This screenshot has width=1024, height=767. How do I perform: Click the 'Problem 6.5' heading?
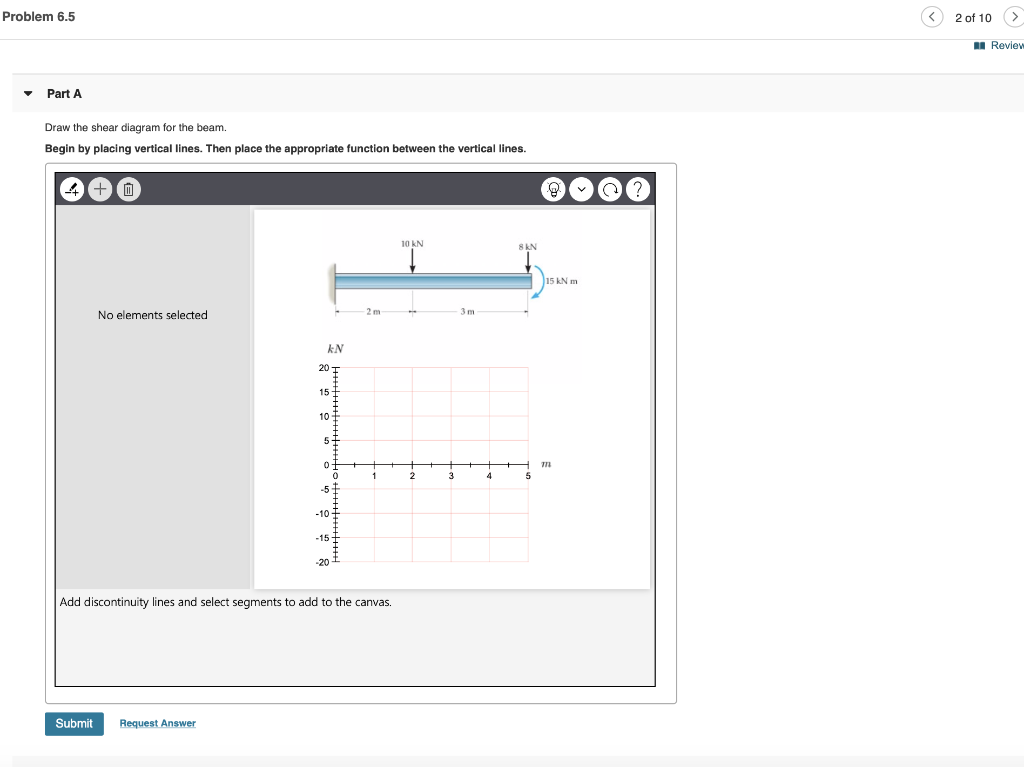[39, 17]
